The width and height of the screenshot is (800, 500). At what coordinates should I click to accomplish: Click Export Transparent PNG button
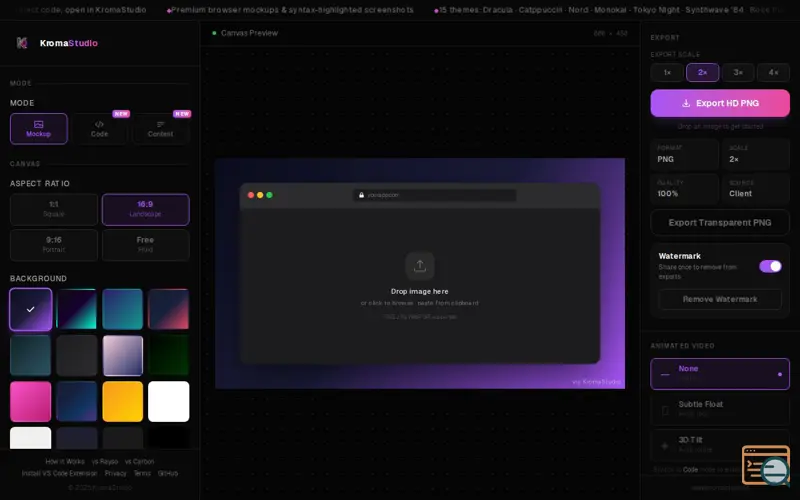pyautogui.click(x=720, y=222)
